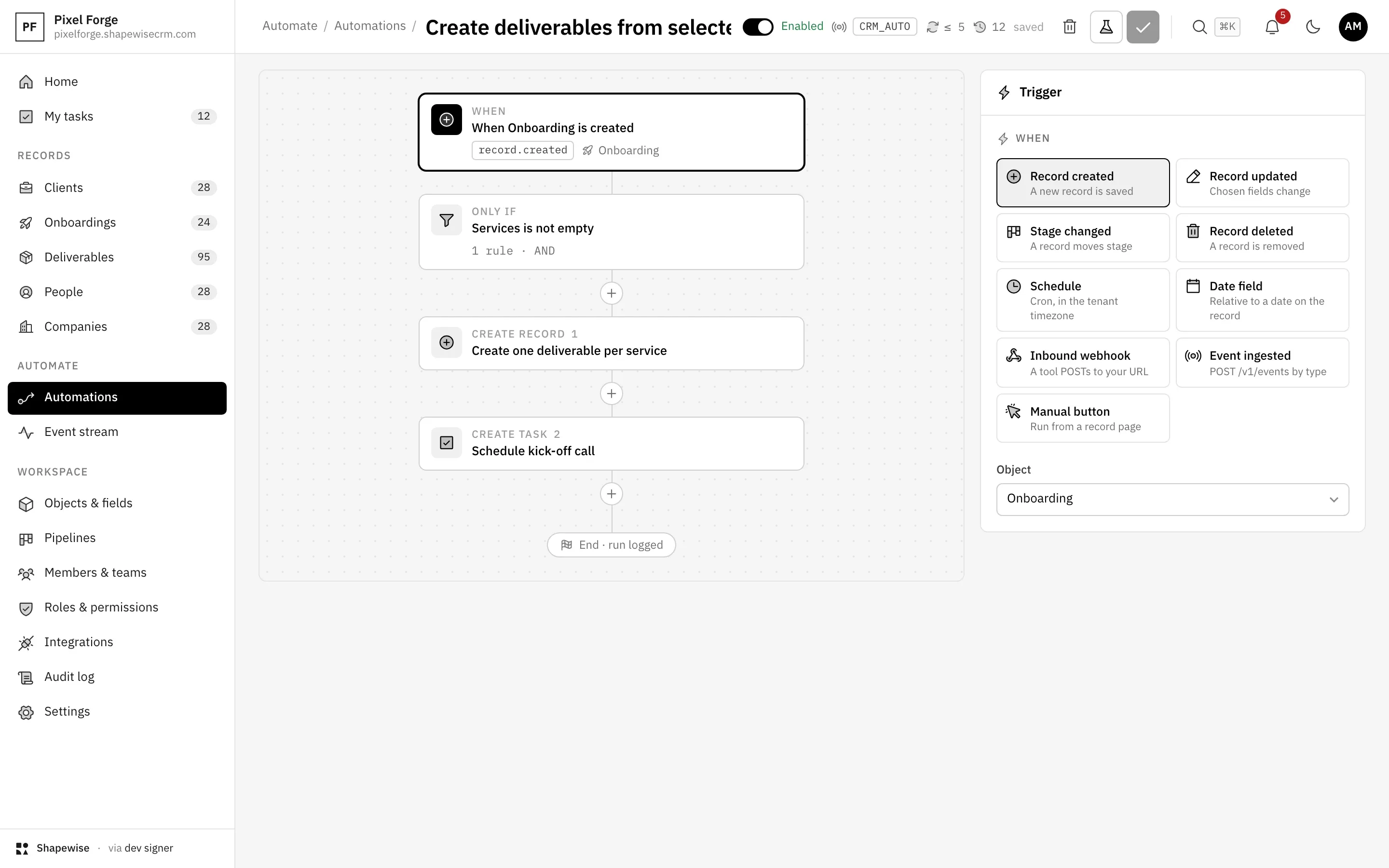Choose the Manual button trigger
This screenshot has height=868, width=1389.
coord(1082,418)
